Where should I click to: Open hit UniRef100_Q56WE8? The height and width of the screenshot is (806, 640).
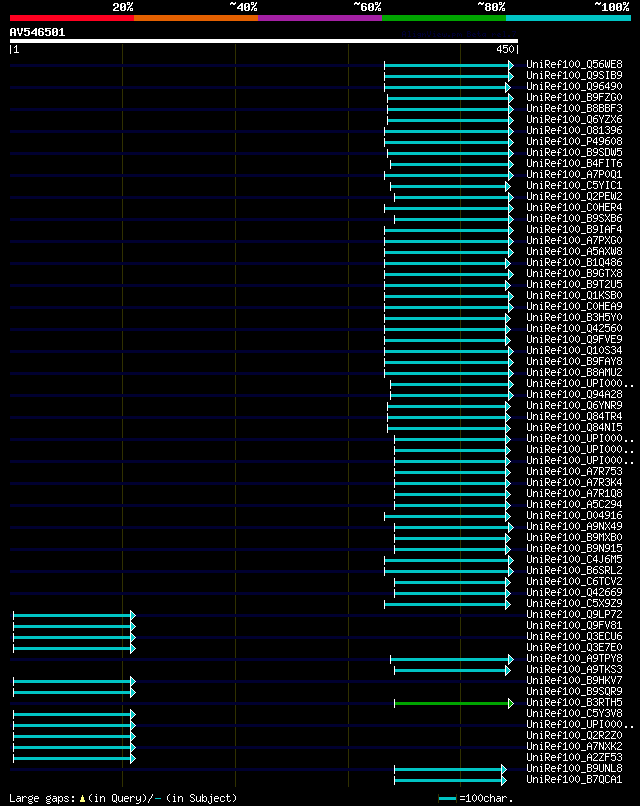click(x=574, y=64)
